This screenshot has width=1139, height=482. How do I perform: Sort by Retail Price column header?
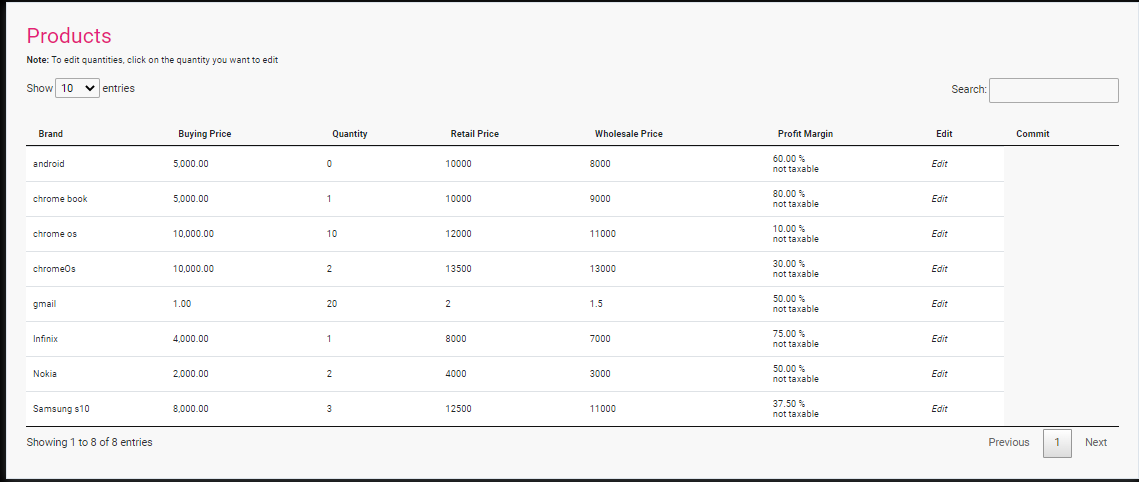coord(474,134)
